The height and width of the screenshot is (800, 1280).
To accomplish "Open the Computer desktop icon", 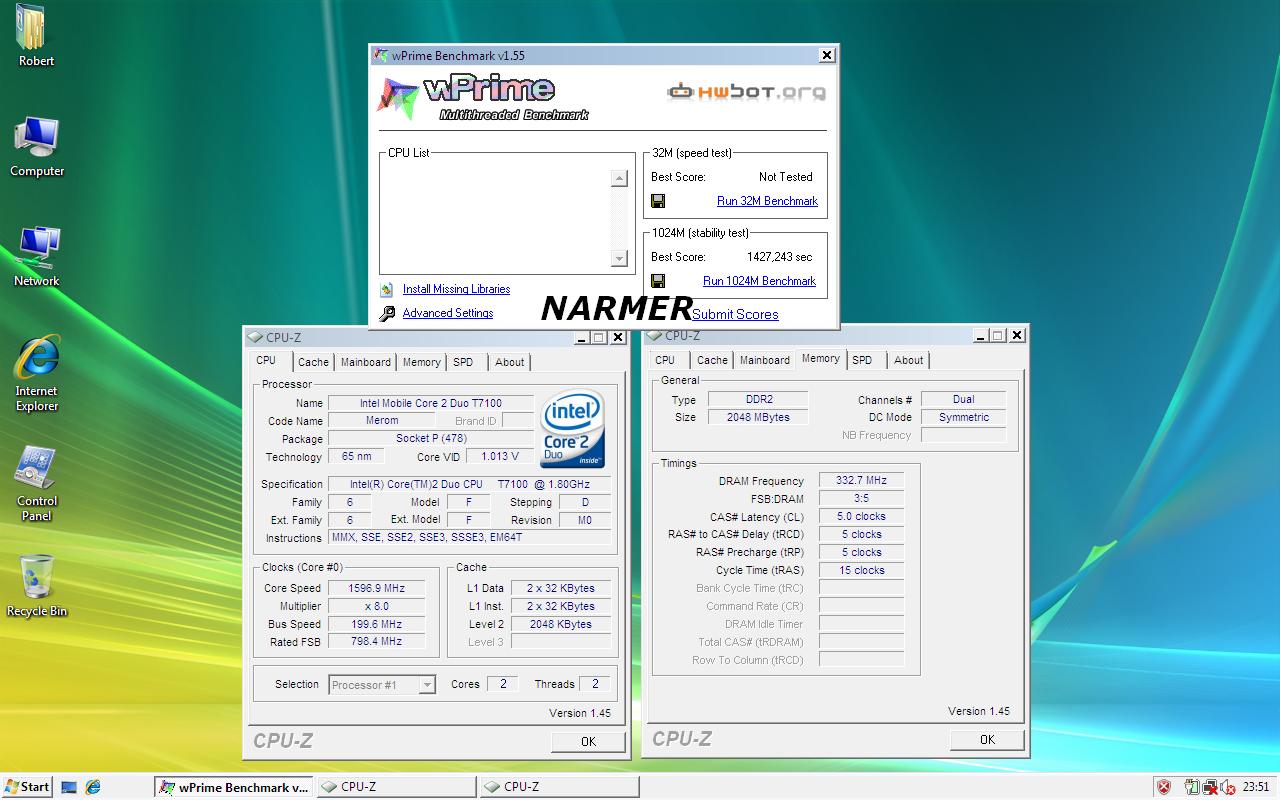I will (36, 146).
